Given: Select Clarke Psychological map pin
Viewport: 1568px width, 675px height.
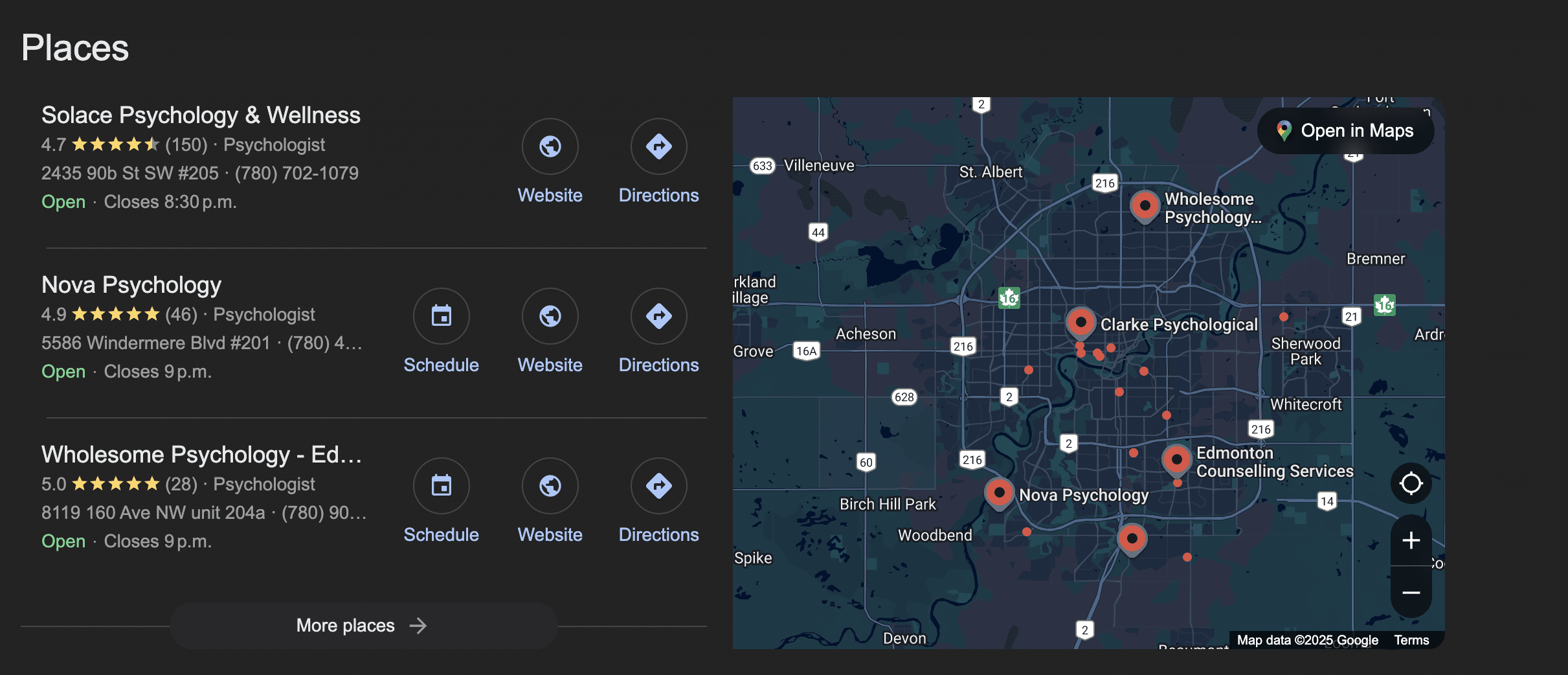Looking at the screenshot, I should [1081, 323].
